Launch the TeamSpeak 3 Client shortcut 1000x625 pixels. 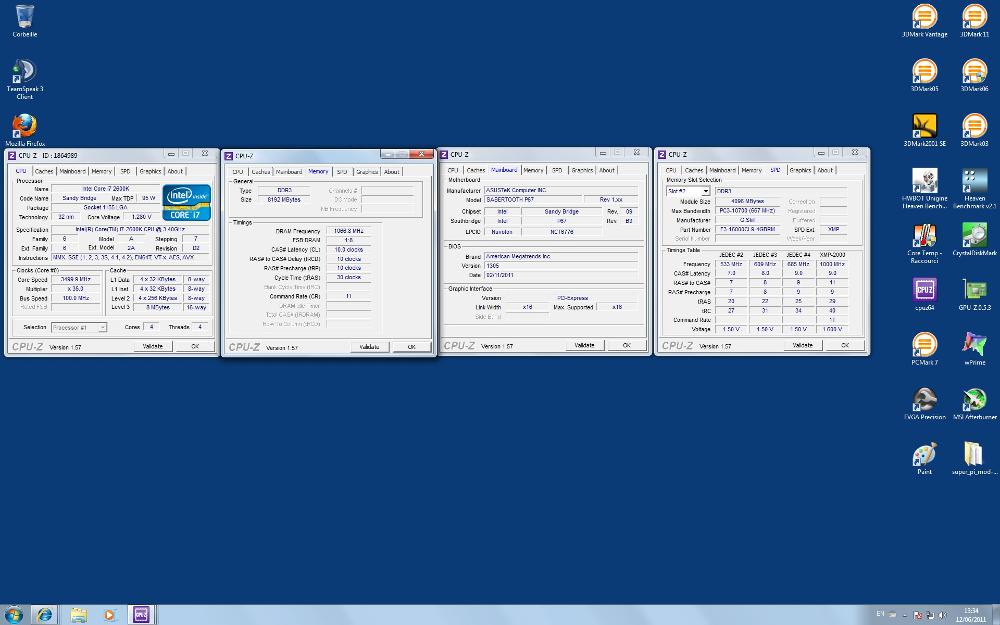24,78
